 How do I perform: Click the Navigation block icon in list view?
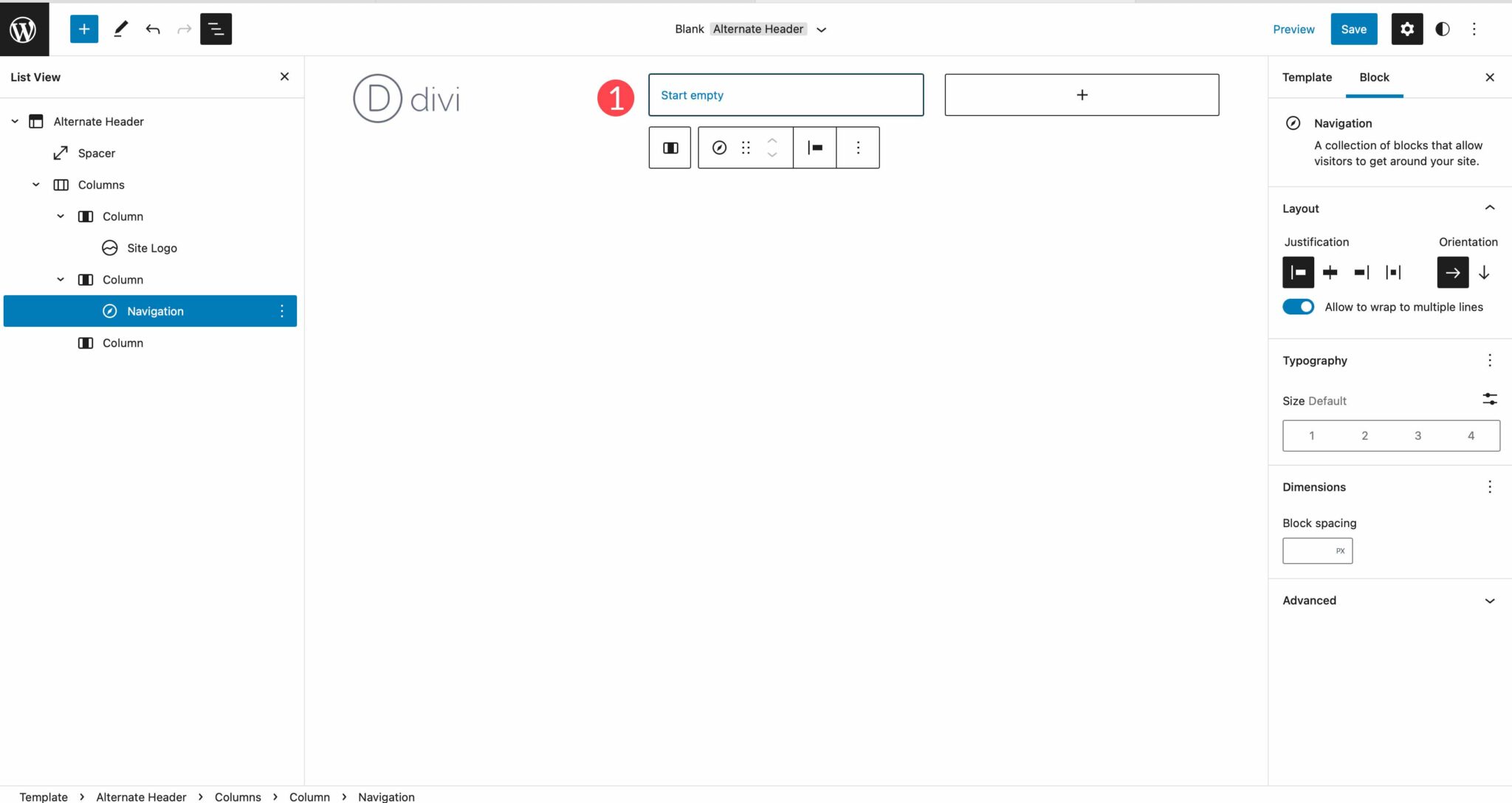coord(110,310)
